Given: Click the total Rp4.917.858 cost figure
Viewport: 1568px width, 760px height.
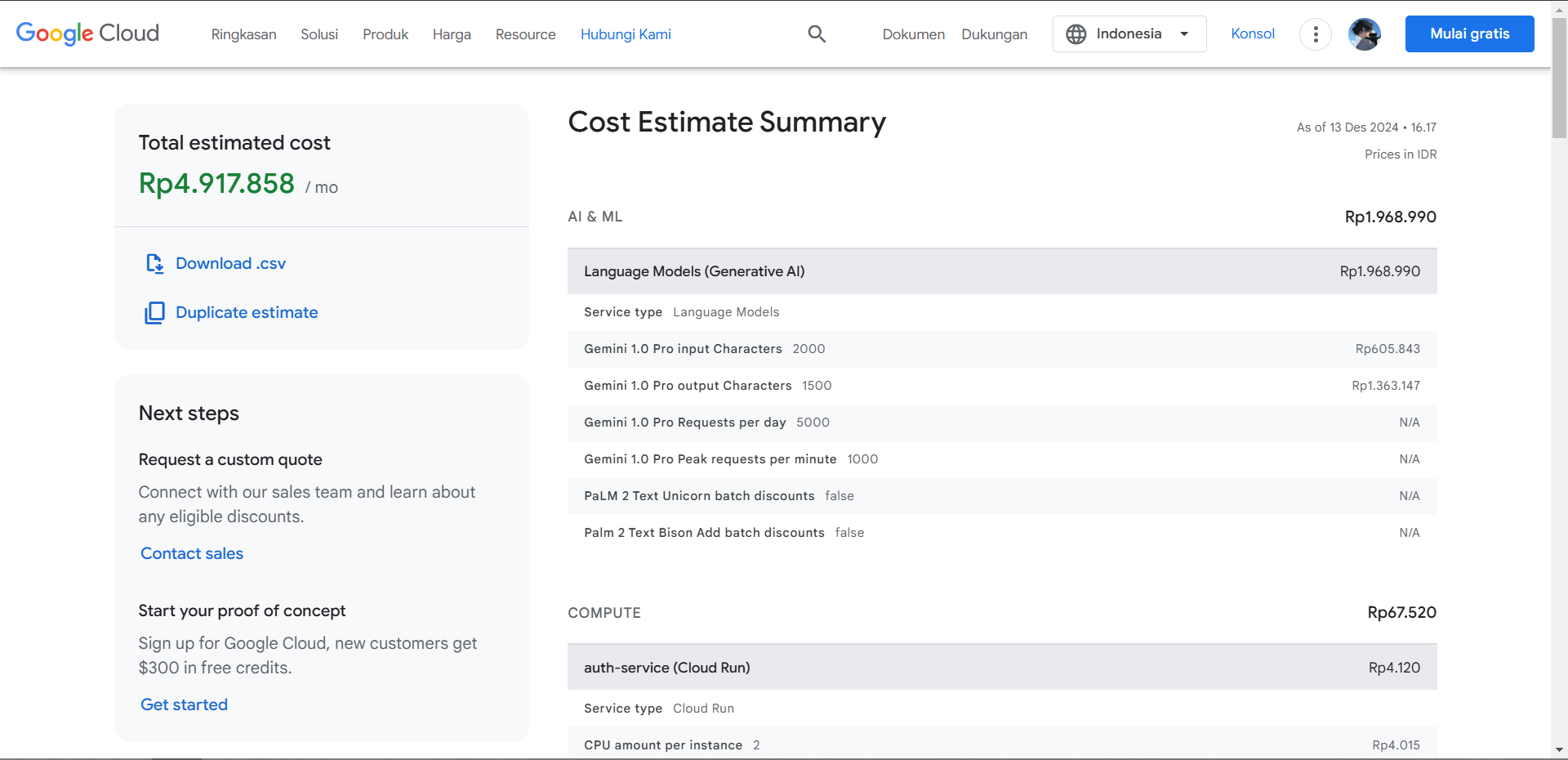Looking at the screenshot, I should click(x=216, y=184).
